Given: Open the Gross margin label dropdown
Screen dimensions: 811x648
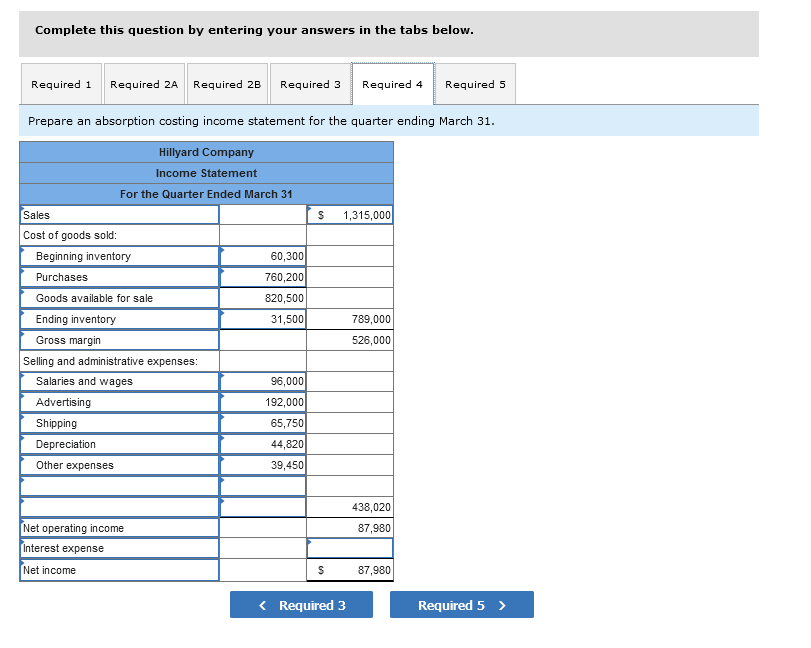Looking at the screenshot, I should (x=119, y=340).
